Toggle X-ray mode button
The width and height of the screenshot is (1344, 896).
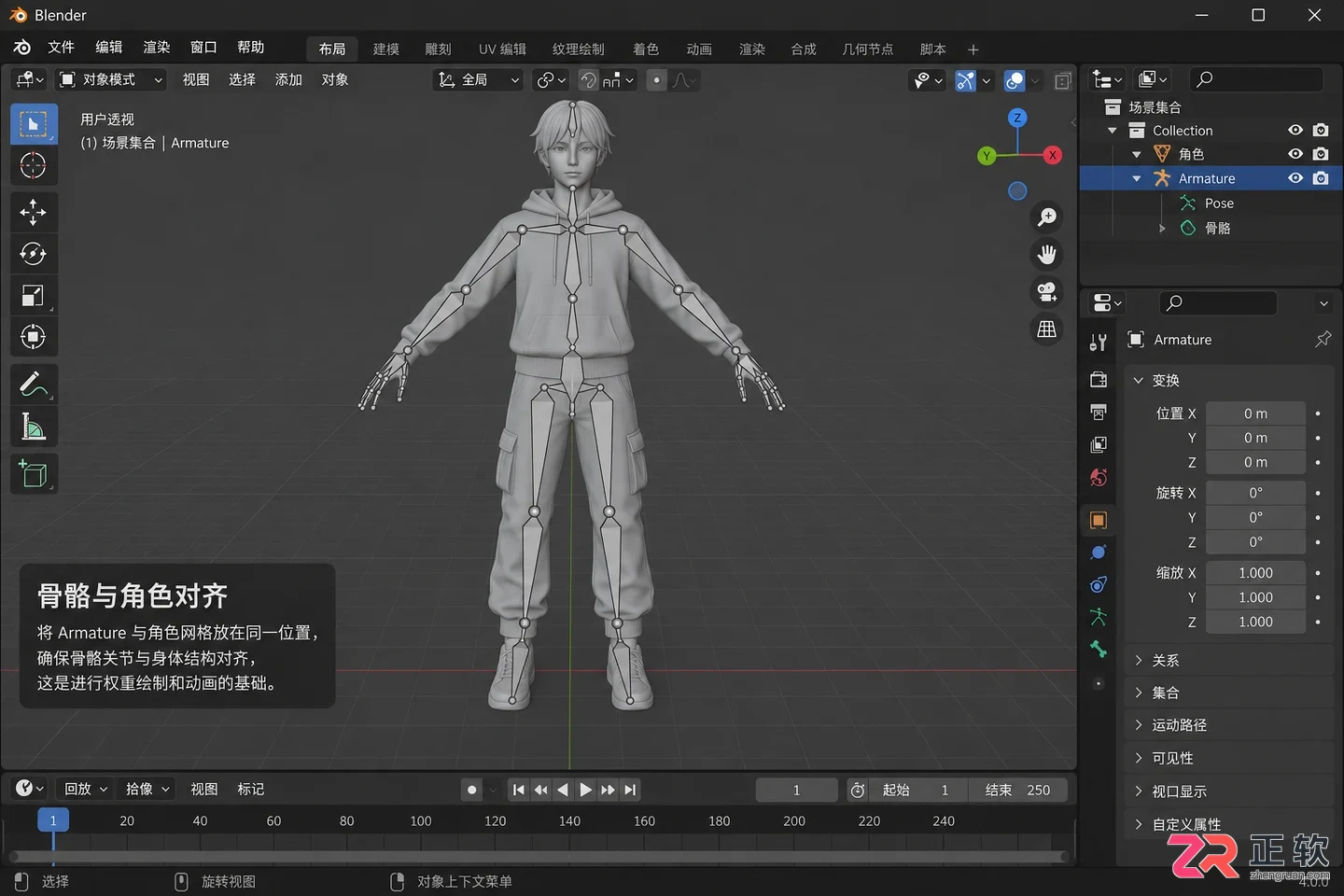point(1062,80)
